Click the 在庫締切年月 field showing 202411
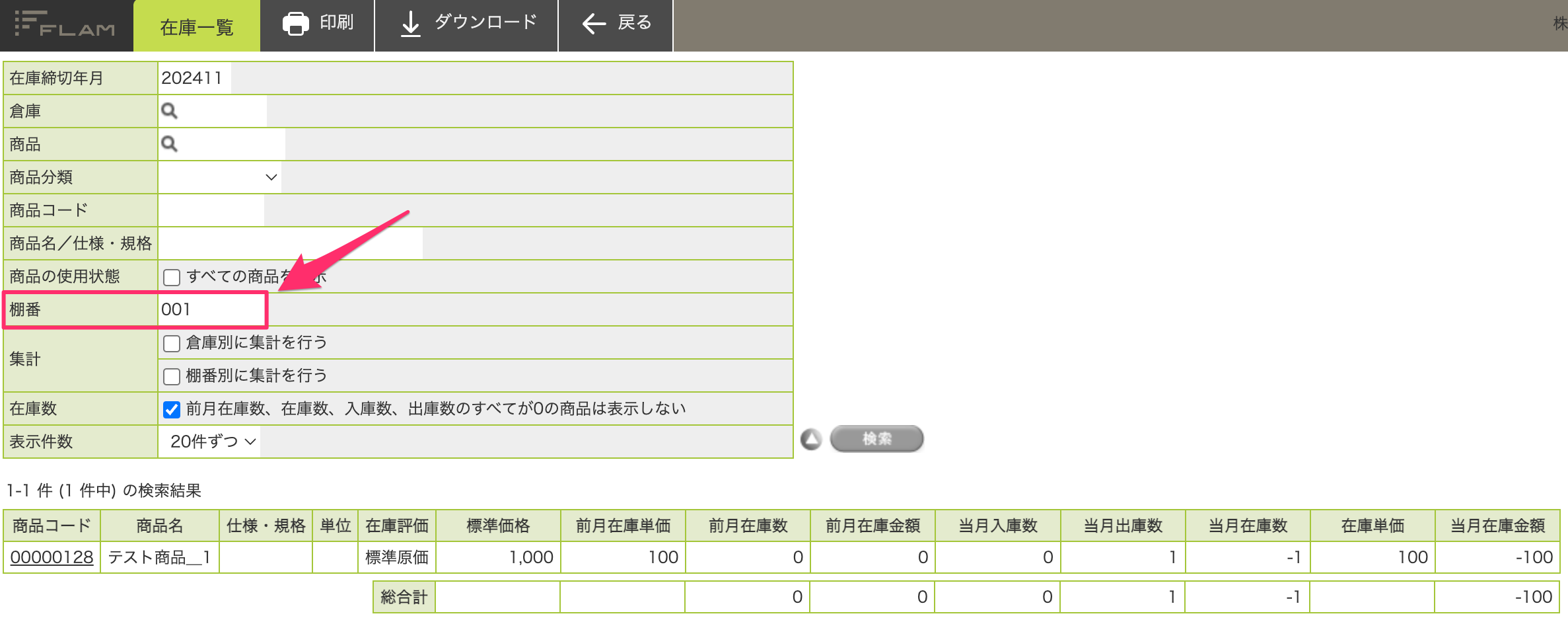 194,78
